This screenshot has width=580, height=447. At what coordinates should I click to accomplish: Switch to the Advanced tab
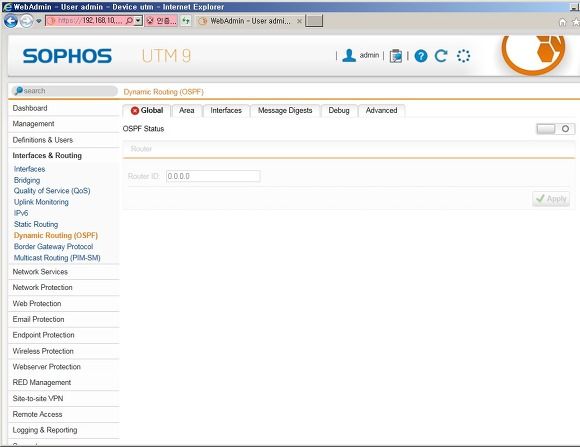tap(381, 110)
